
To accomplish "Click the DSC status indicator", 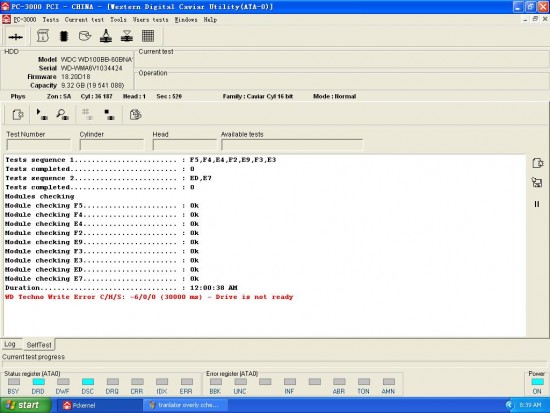I will click(x=88, y=382).
